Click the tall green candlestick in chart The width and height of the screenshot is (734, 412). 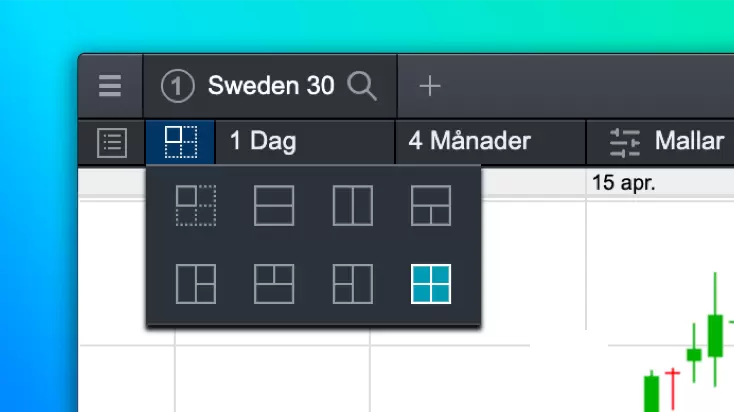pos(715,335)
